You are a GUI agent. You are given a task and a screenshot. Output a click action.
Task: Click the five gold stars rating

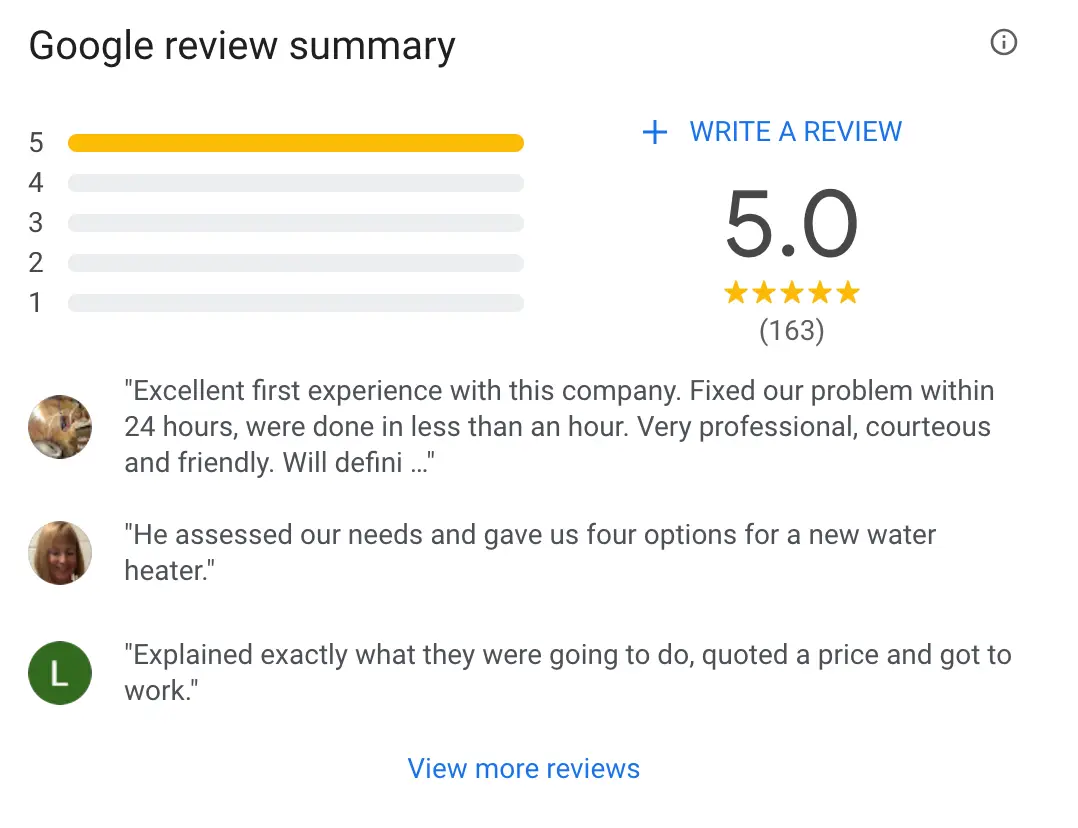pos(791,293)
